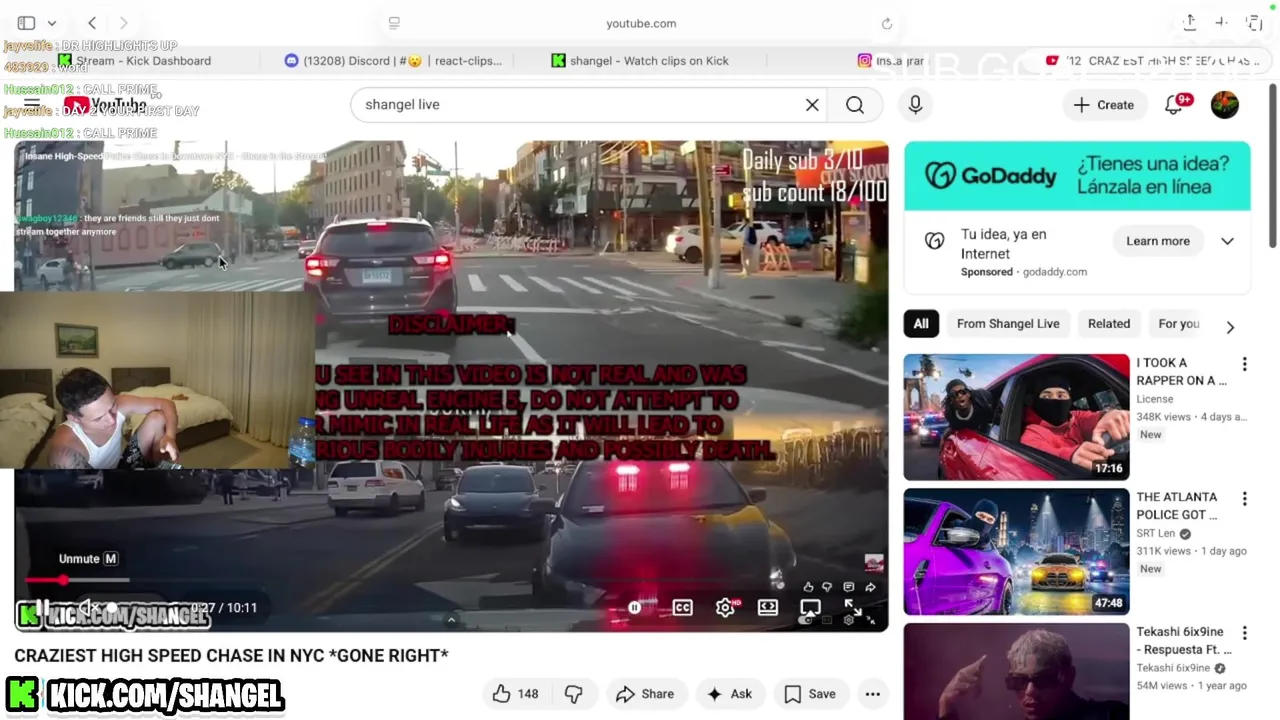This screenshot has height=720, width=1280.
Task: Enter fullscreen on the video player
Action: (853, 607)
